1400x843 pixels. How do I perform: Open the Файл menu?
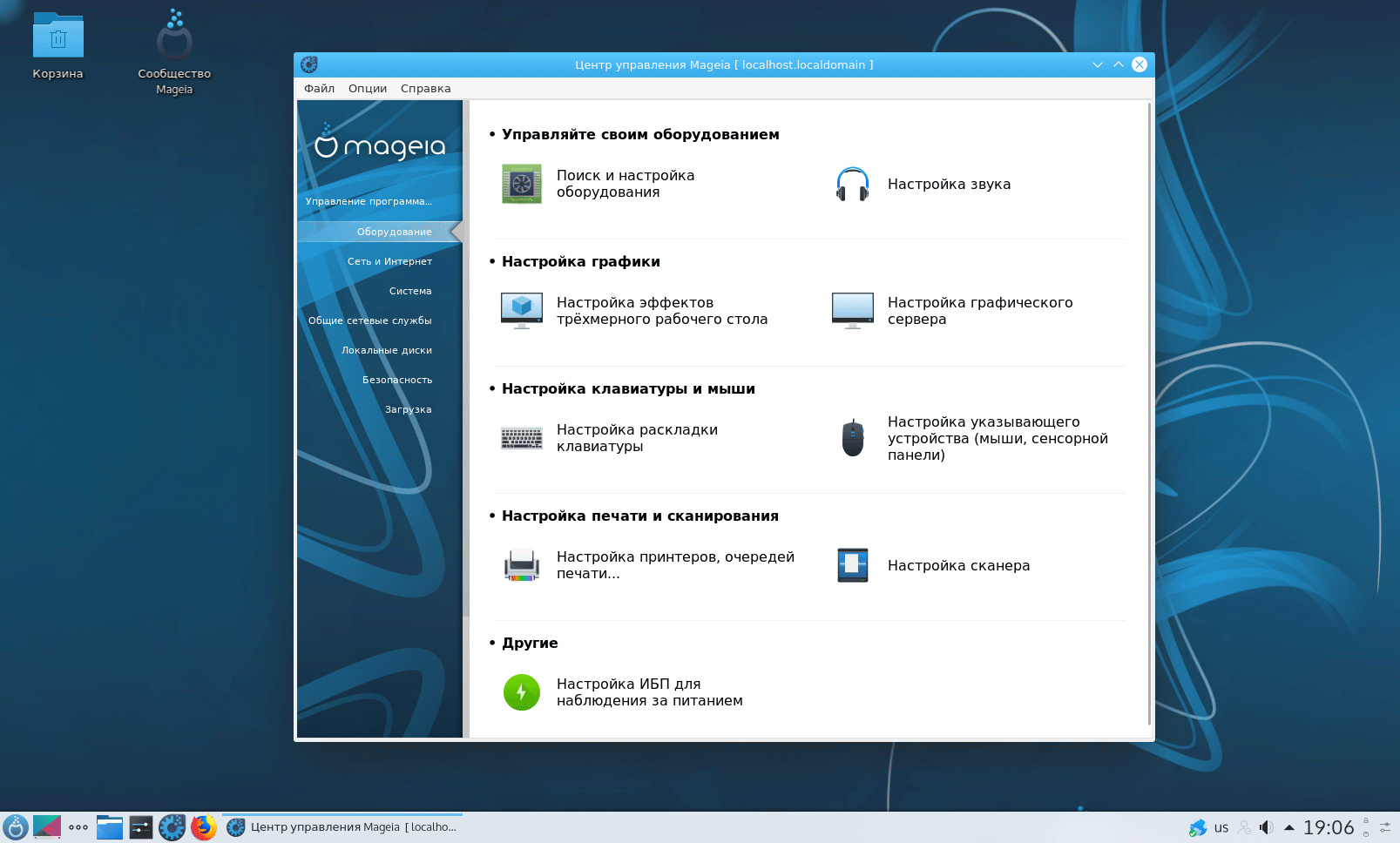(320, 89)
